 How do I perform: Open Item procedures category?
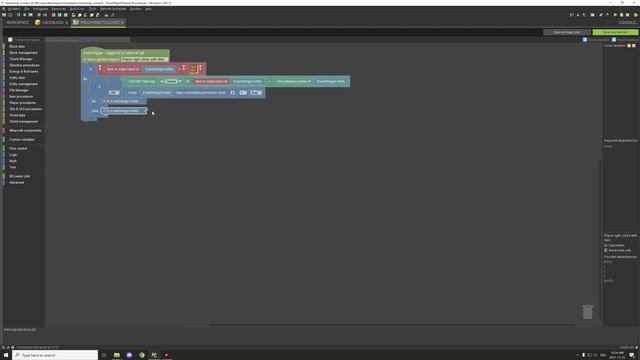tap(21, 97)
